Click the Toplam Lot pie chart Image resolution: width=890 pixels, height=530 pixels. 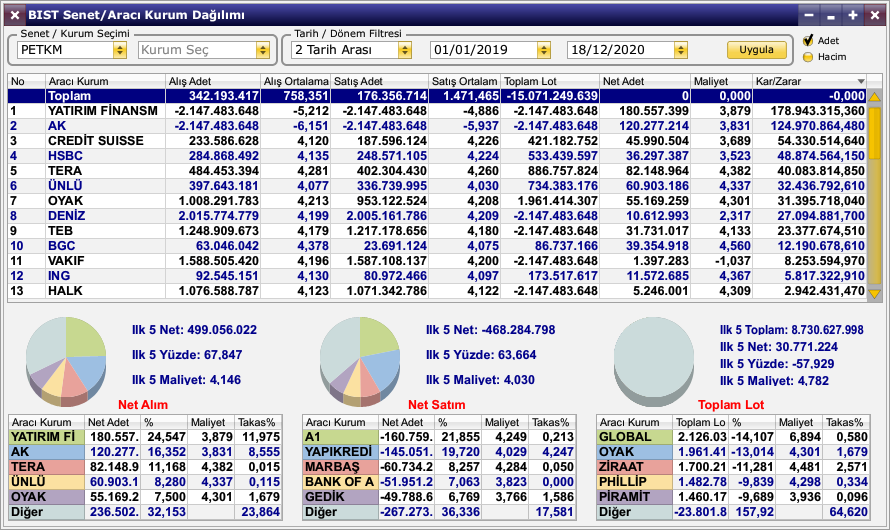654,361
